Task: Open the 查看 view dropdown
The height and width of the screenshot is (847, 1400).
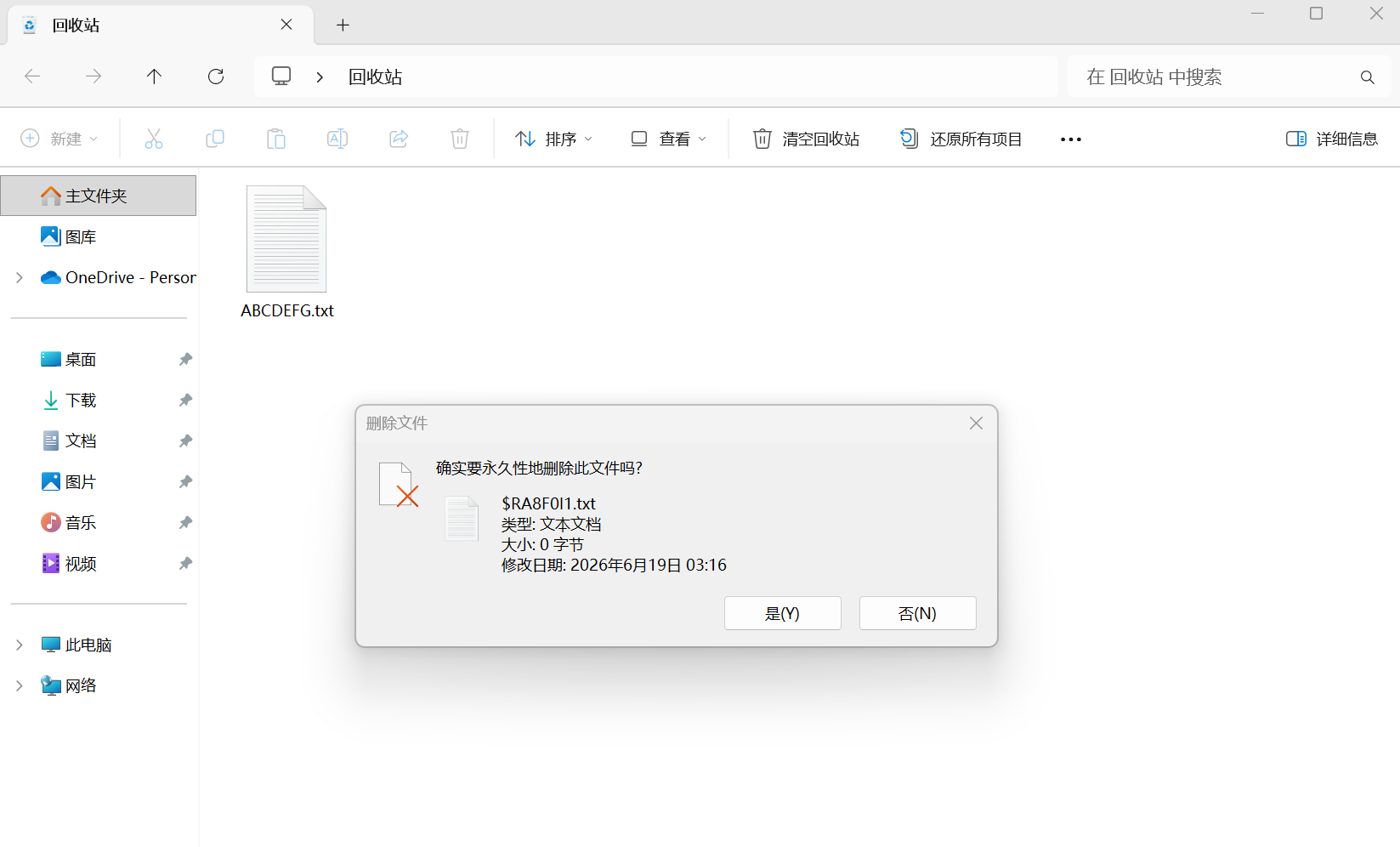Action: [x=668, y=139]
